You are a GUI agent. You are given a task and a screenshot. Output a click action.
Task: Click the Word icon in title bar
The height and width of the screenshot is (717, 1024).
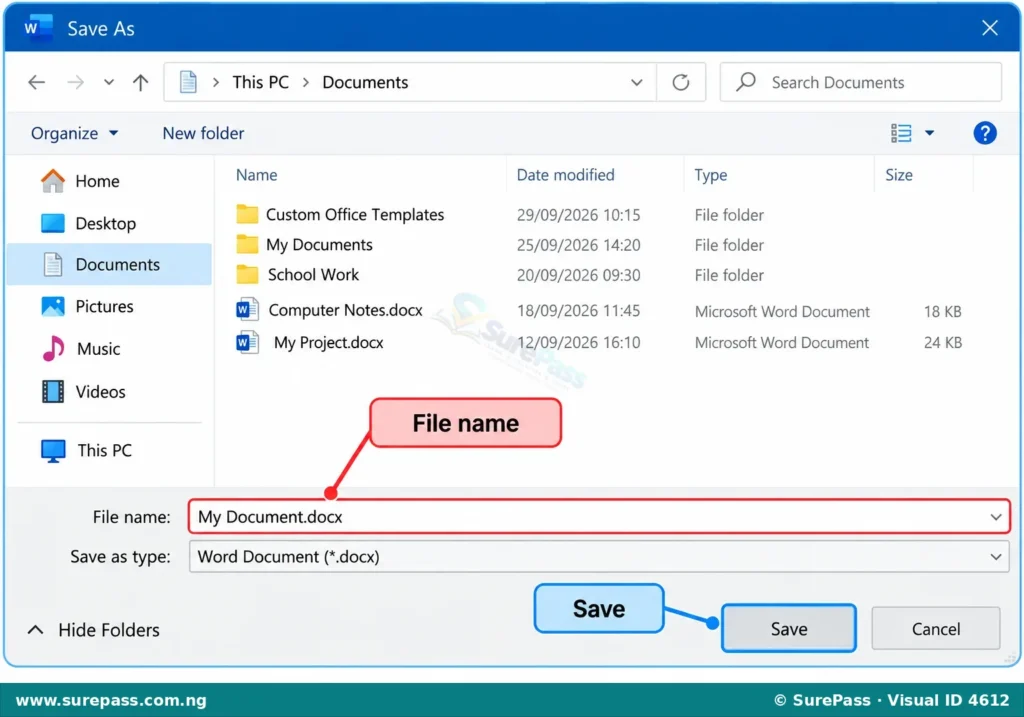tap(37, 28)
